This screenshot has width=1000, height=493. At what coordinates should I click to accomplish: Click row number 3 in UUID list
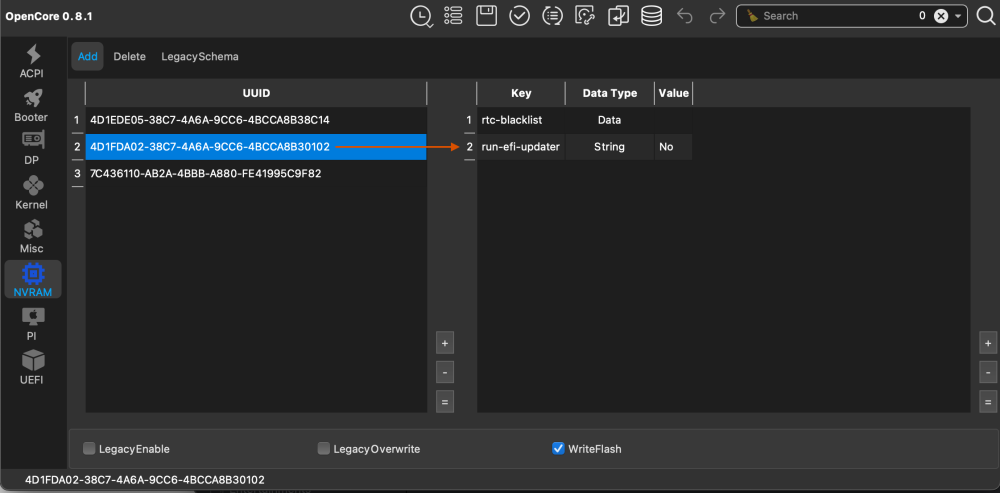point(77,173)
